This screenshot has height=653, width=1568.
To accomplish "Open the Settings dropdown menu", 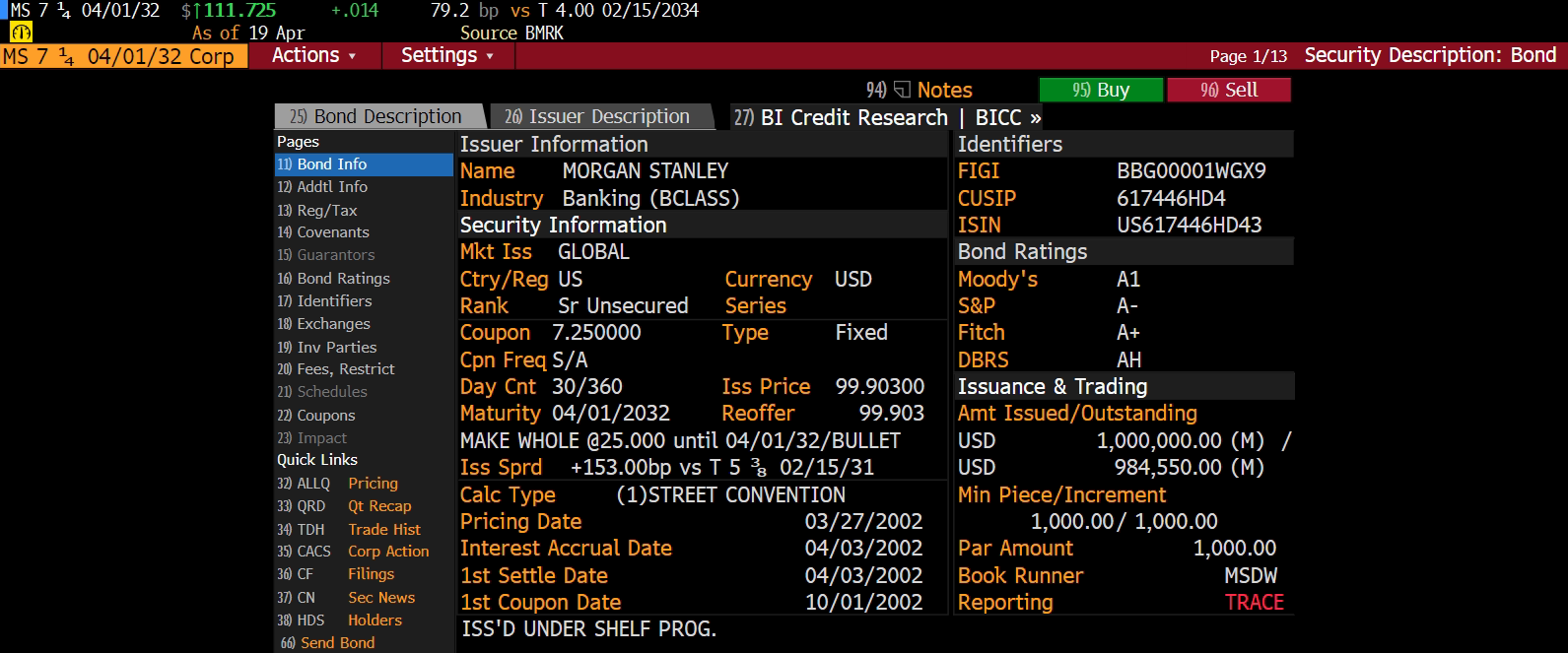I will [x=447, y=56].
